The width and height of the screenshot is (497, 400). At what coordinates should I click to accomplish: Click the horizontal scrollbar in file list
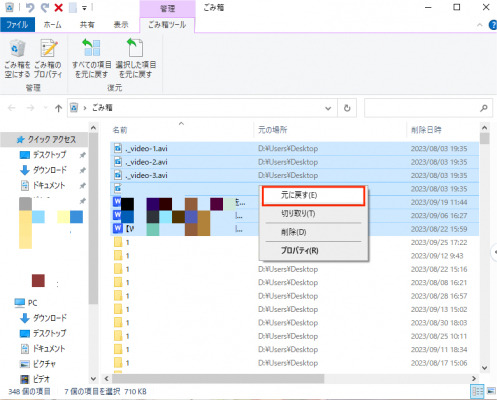218,378
